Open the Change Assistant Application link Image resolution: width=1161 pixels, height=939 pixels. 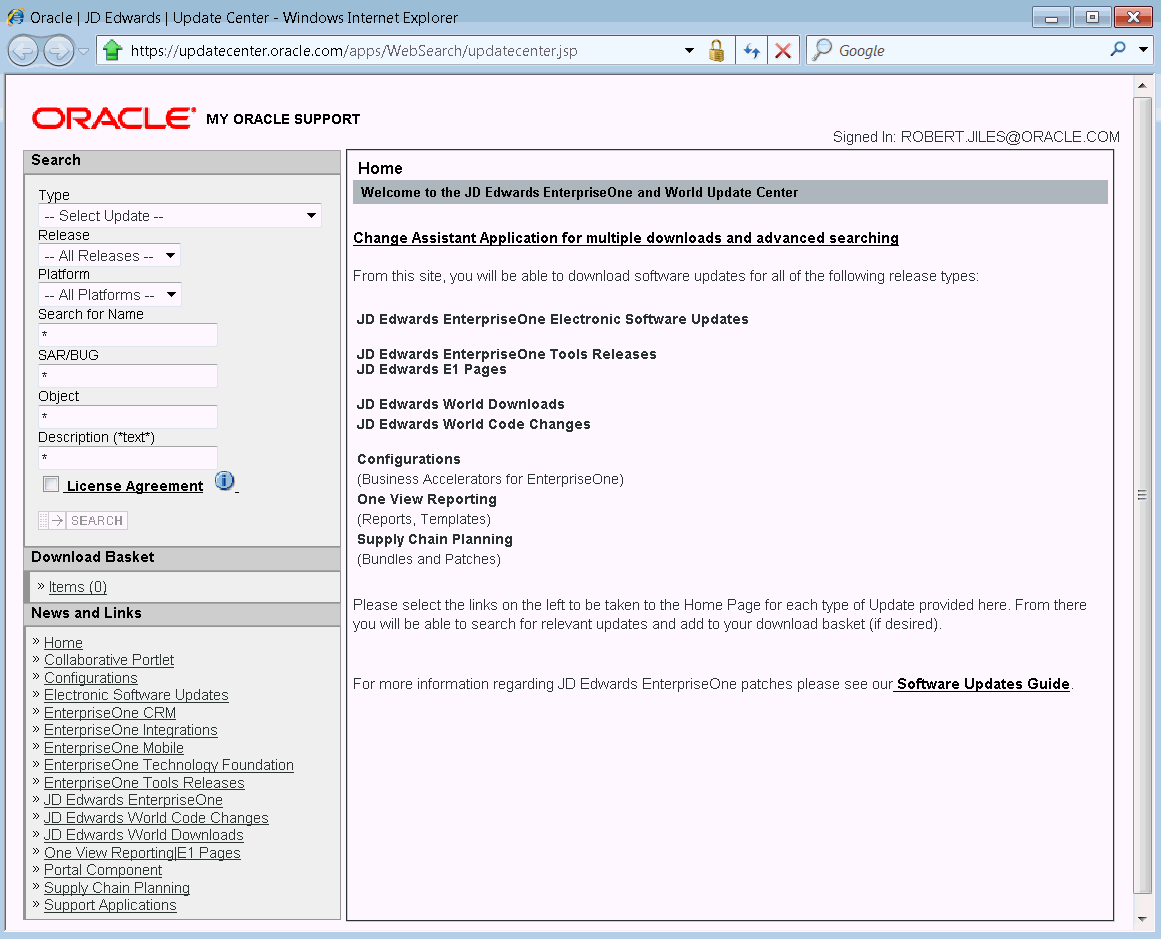[x=626, y=238]
